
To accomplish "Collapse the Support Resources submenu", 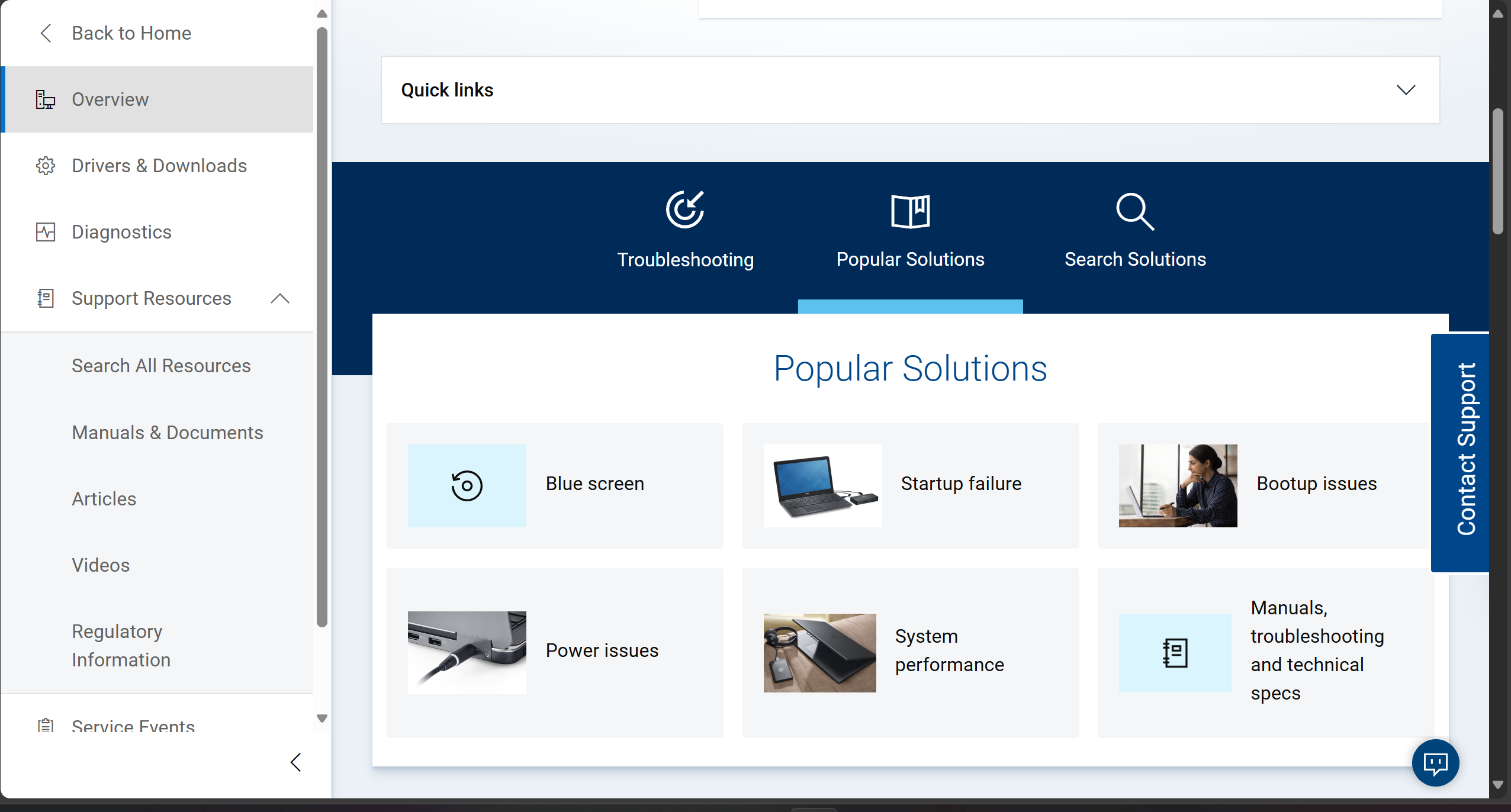I will point(280,298).
